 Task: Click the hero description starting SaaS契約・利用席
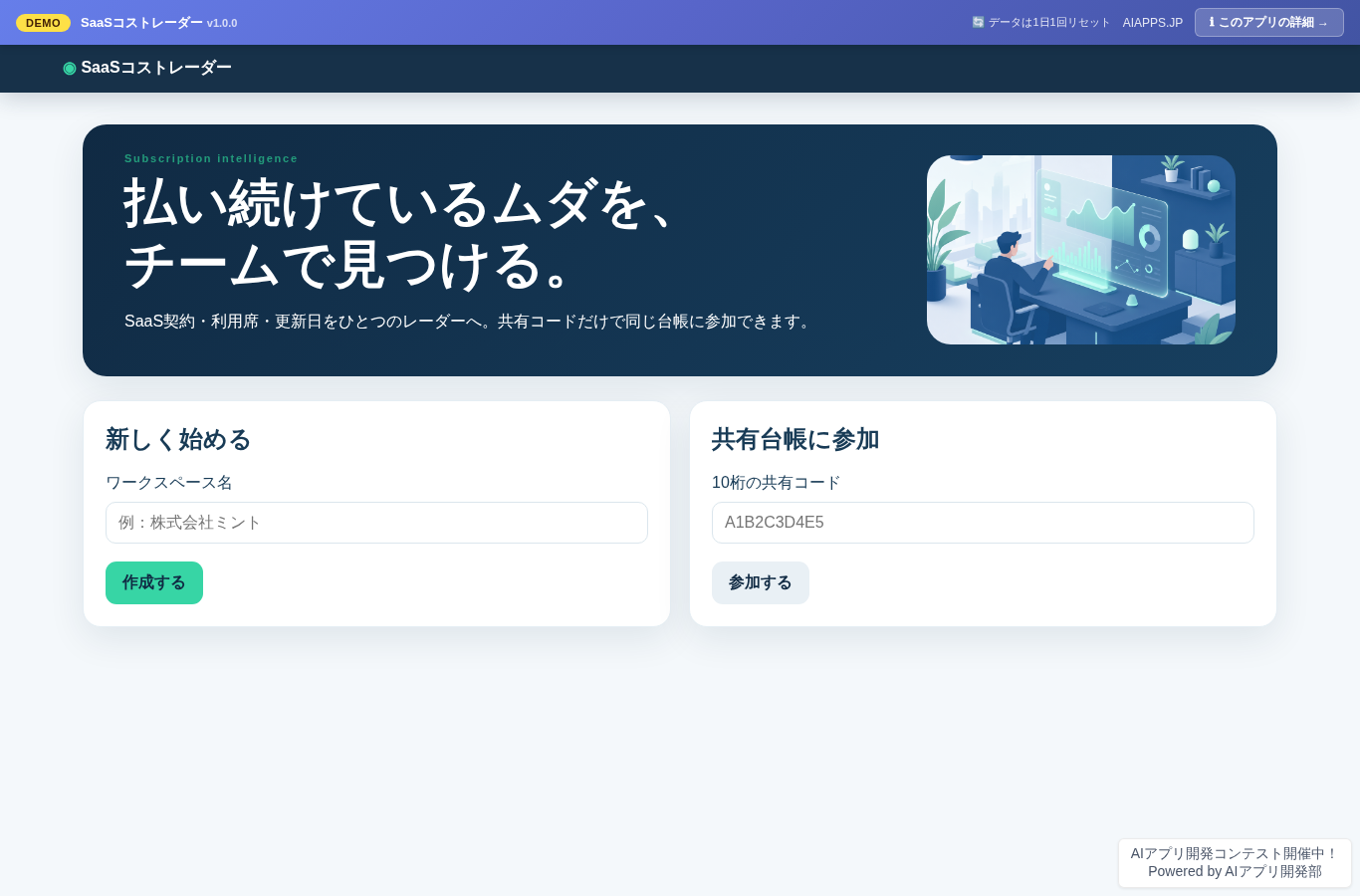[x=470, y=322]
